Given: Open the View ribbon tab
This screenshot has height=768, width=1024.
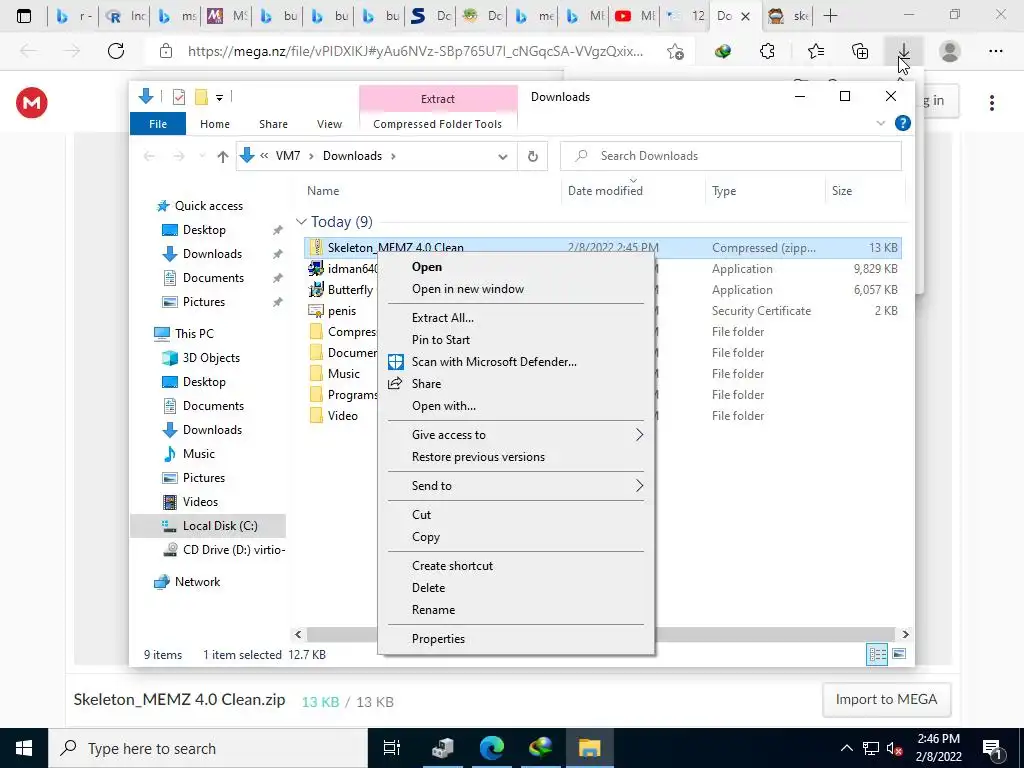Looking at the screenshot, I should click(x=329, y=123).
